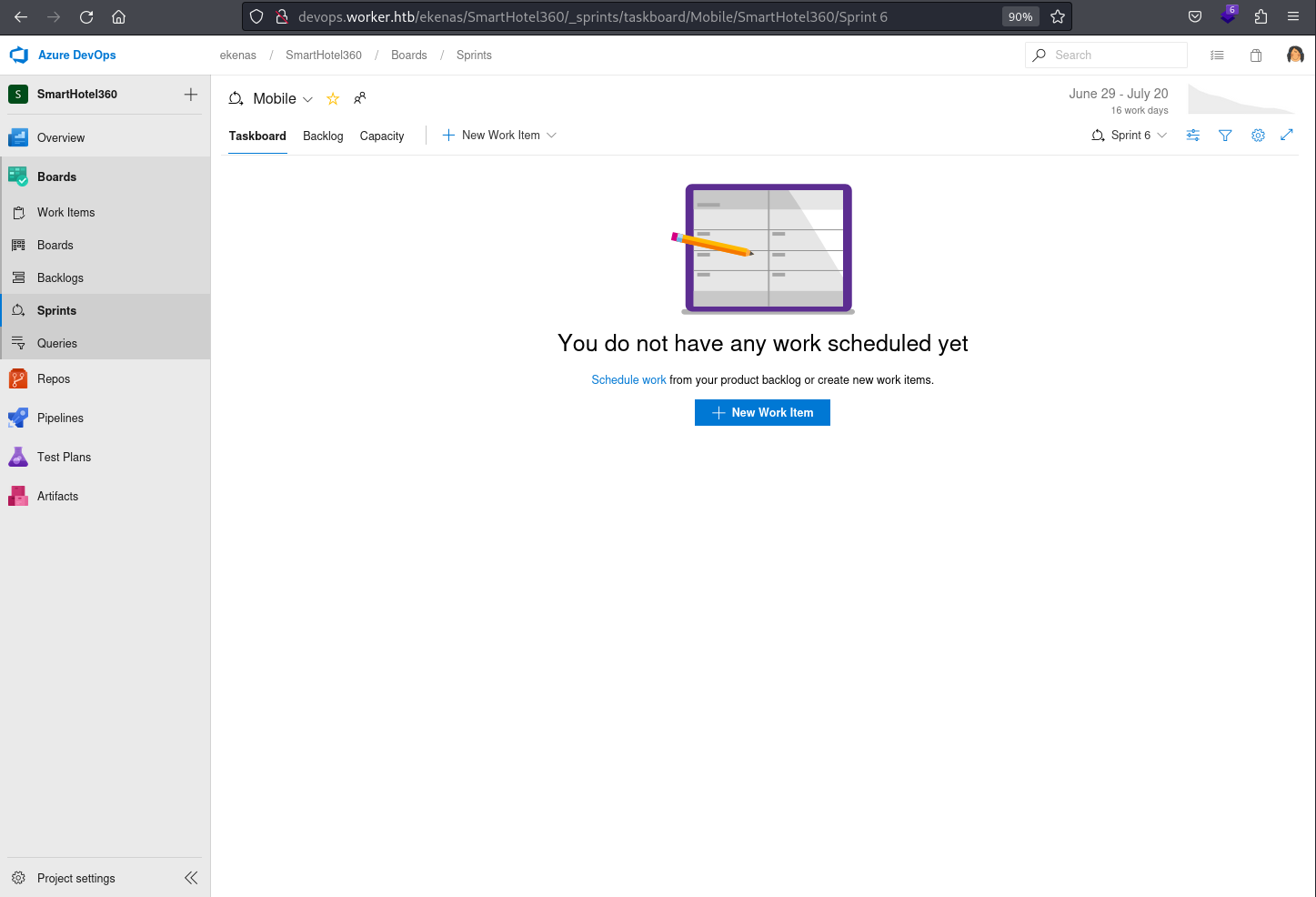Open browser home page
This screenshot has height=897, width=1316.
click(118, 16)
